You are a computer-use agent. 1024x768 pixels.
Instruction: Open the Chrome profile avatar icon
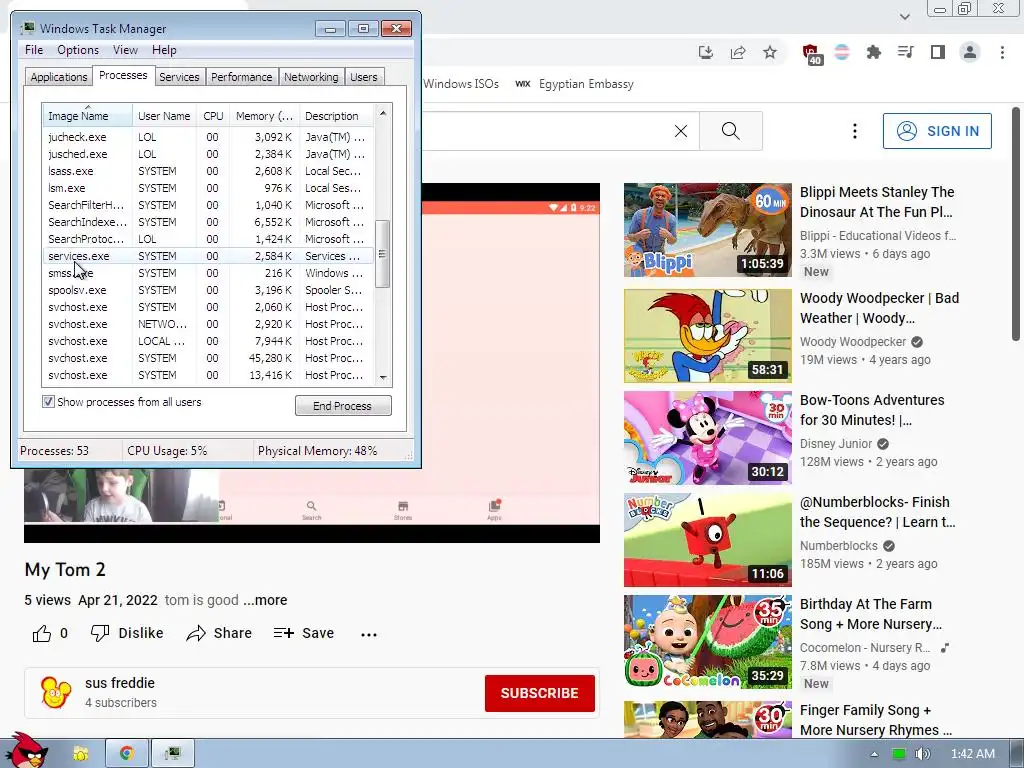970,52
